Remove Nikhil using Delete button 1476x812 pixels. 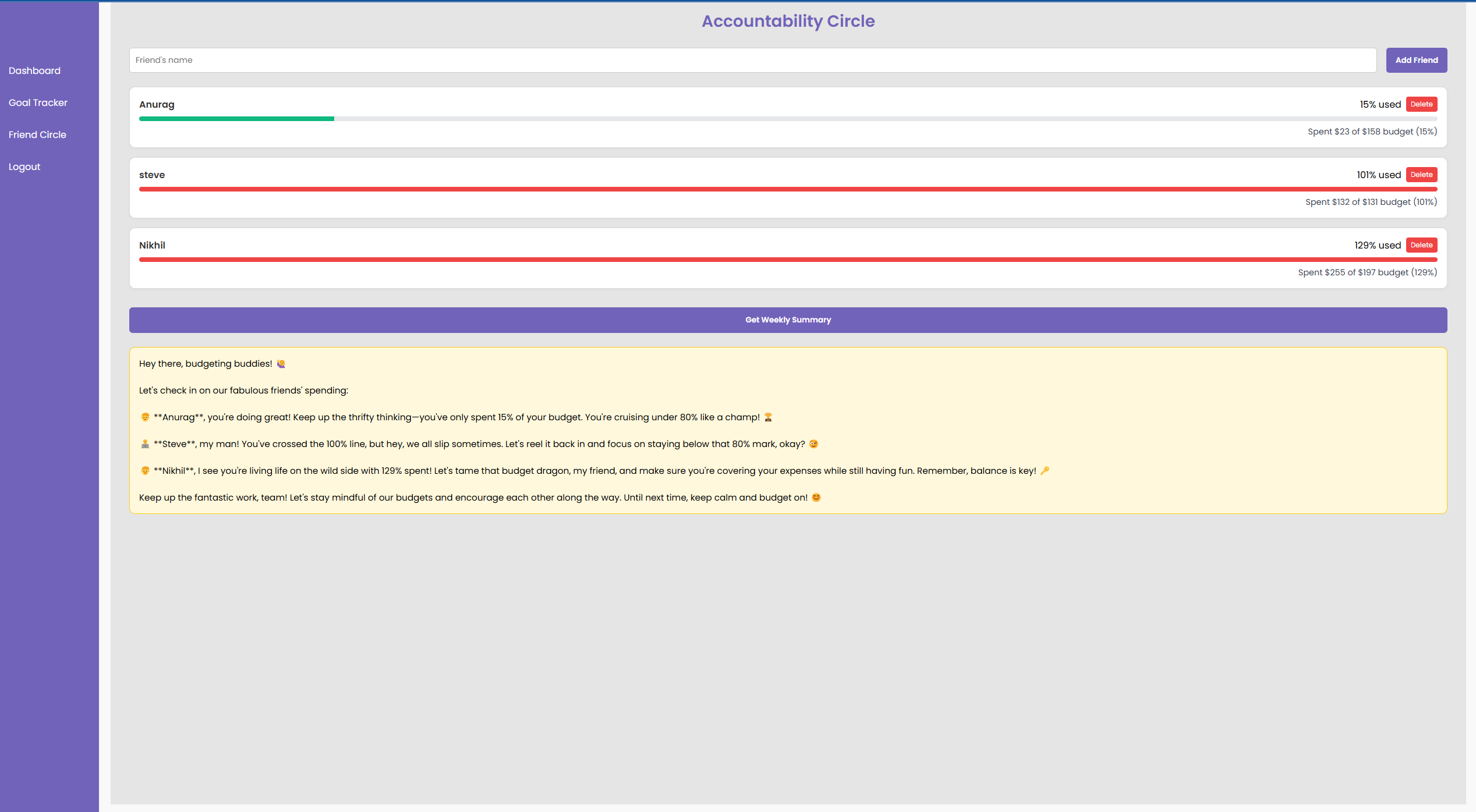point(1421,245)
